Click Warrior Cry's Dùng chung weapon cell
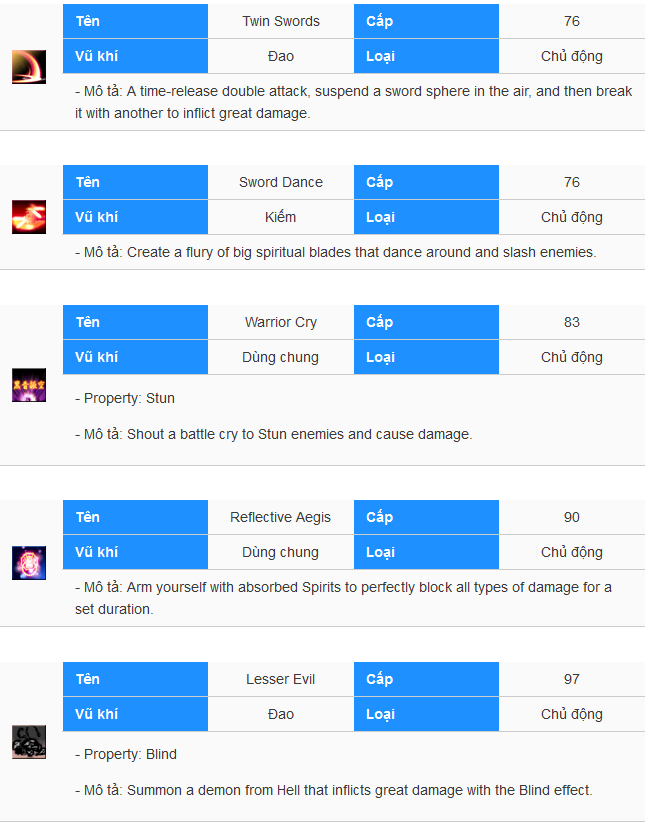 point(281,357)
